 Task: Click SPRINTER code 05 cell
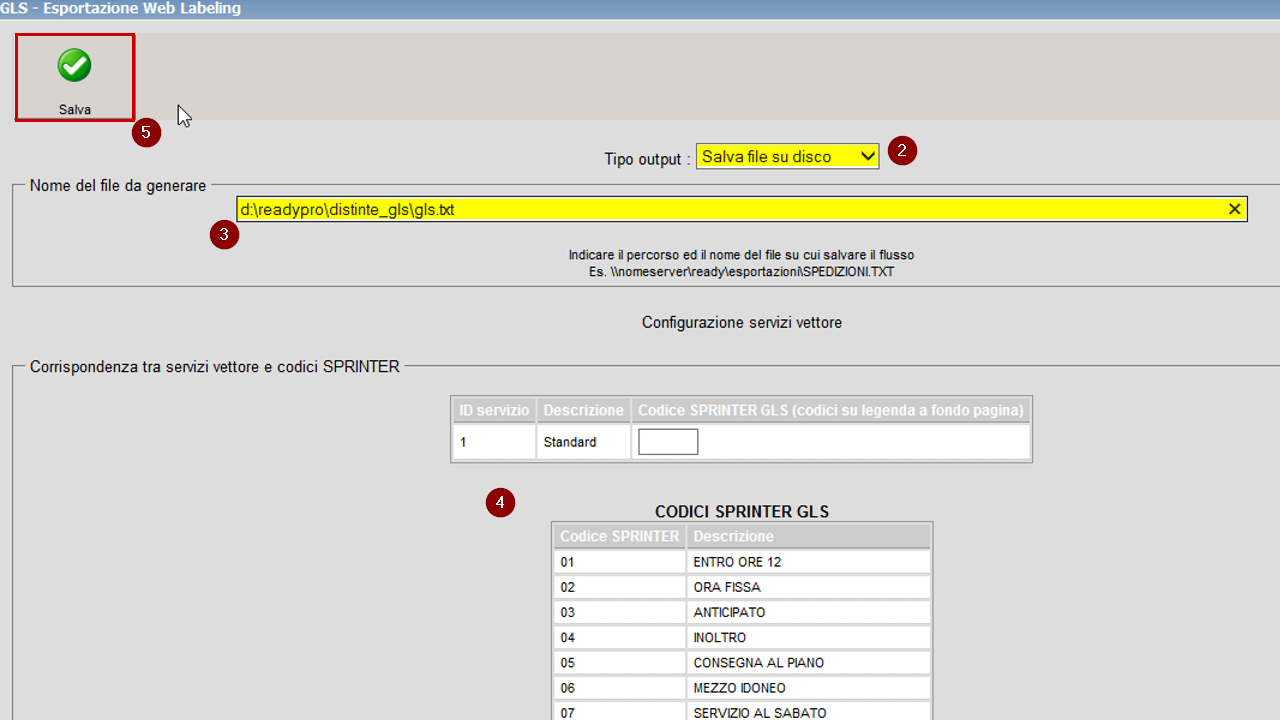point(620,662)
